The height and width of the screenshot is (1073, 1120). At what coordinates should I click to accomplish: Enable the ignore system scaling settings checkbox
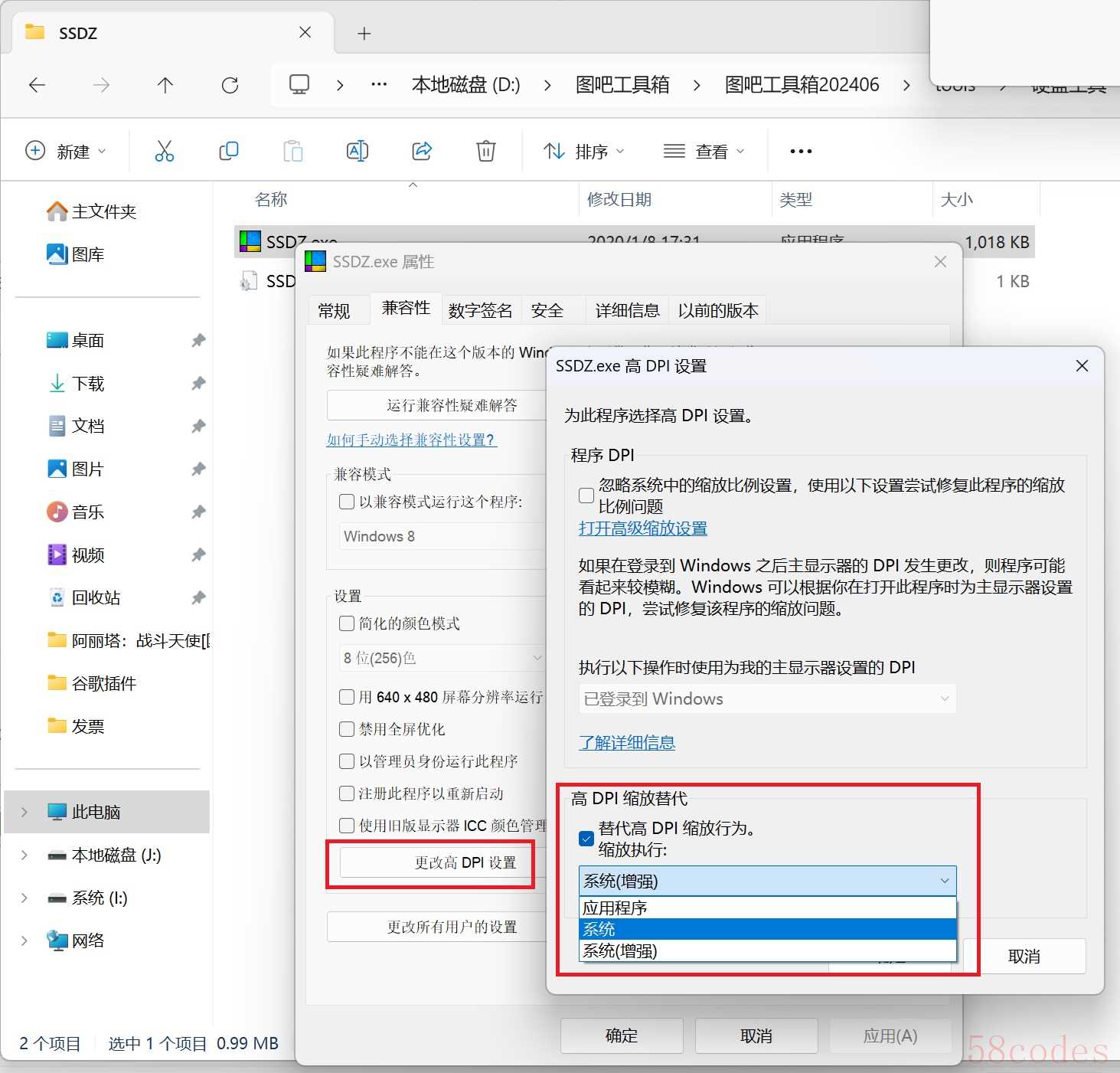pyautogui.click(x=586, y=496)
